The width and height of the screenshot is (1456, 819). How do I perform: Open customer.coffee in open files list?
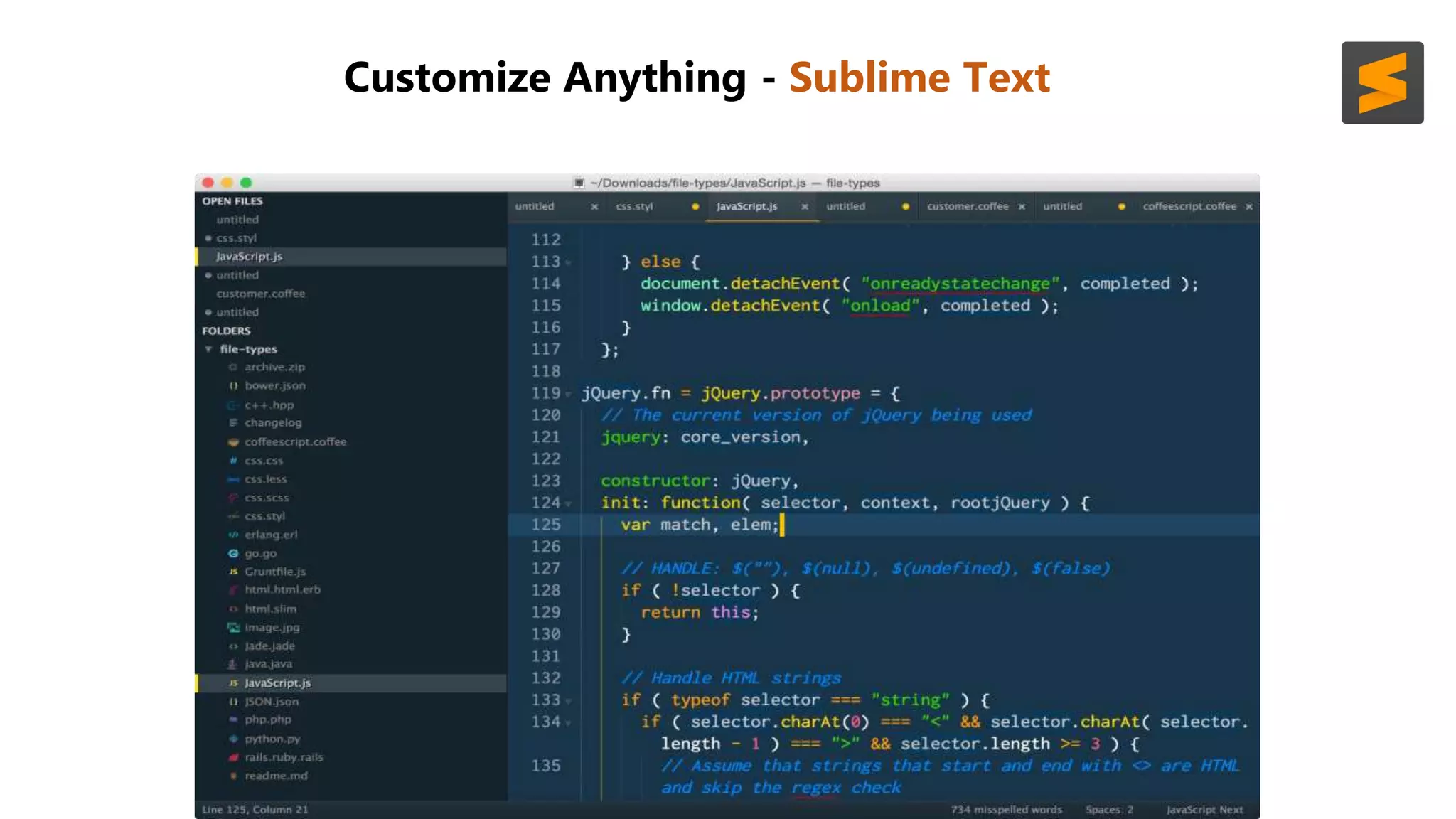coord(260,294)
